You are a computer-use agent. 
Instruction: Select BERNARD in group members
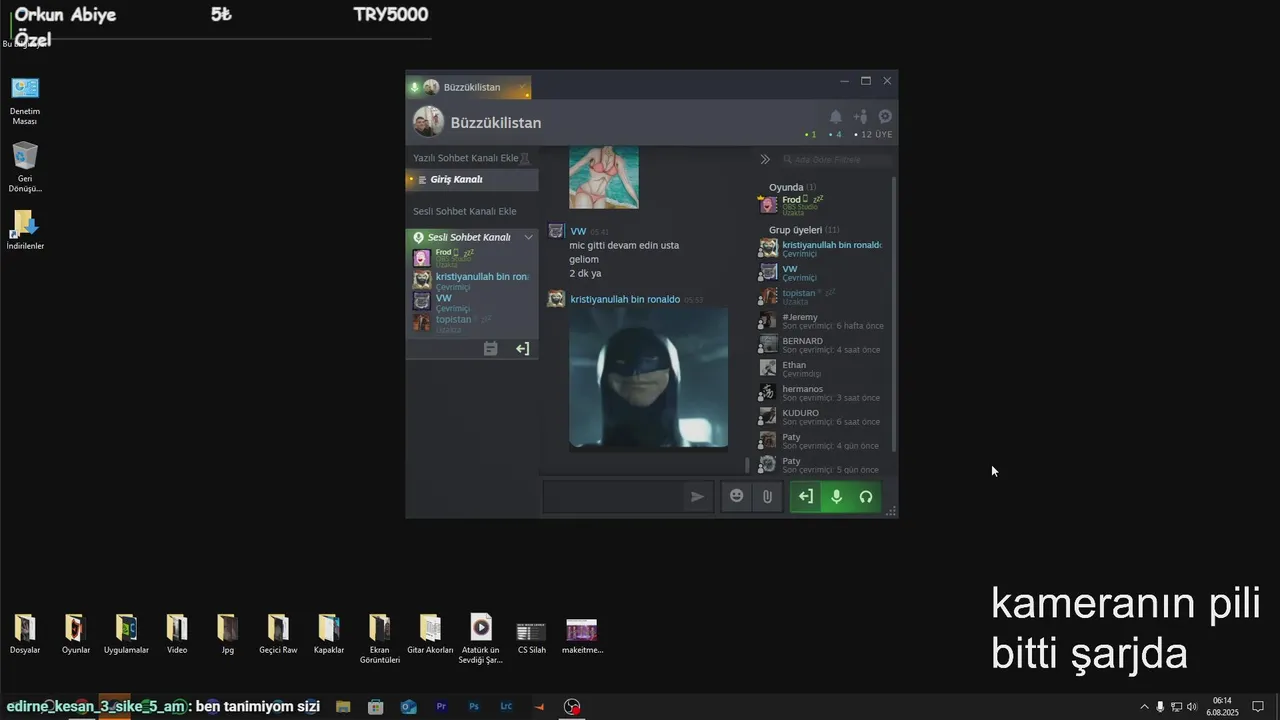825,344
